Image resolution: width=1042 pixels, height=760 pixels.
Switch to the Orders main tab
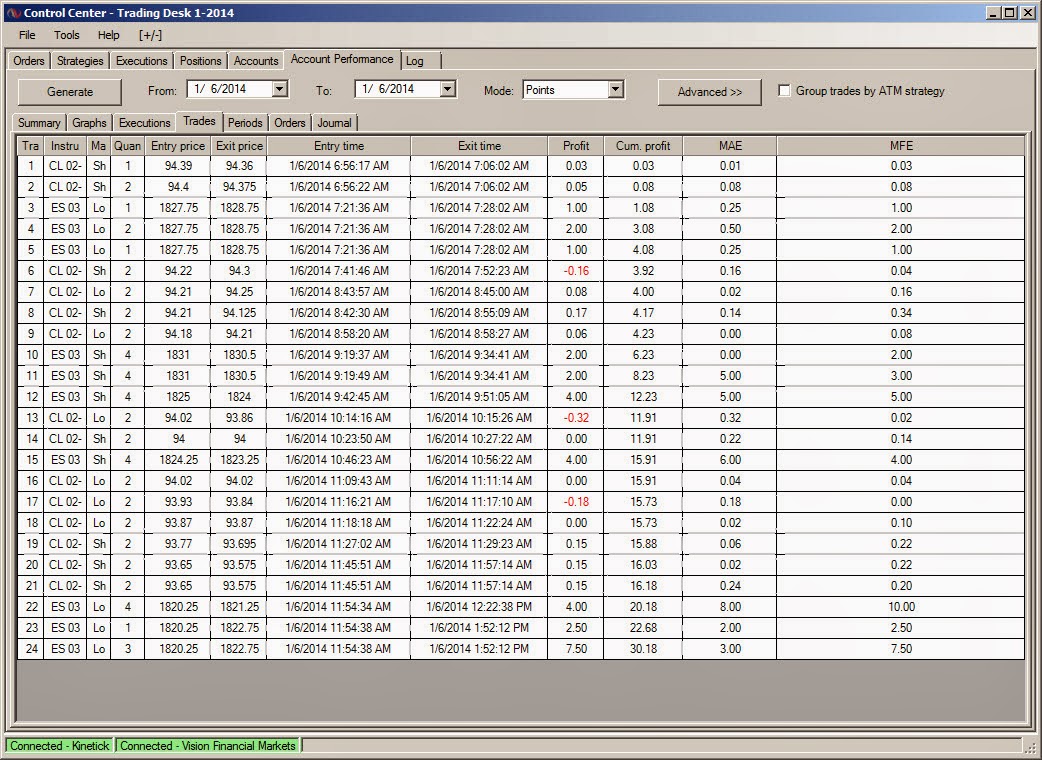tap(29, 60)
